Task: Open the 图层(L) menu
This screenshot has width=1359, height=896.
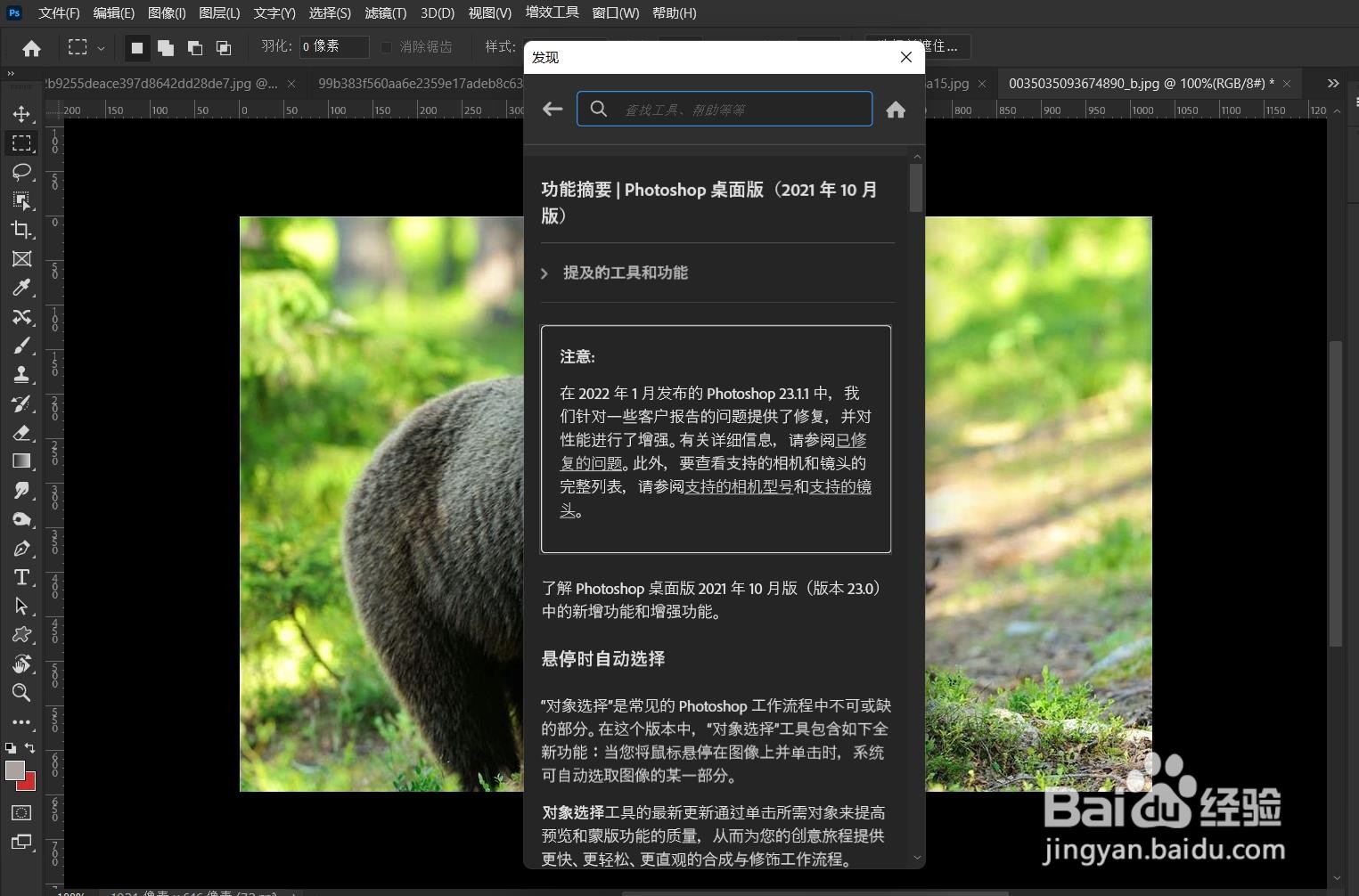Action: pos(219,12)
